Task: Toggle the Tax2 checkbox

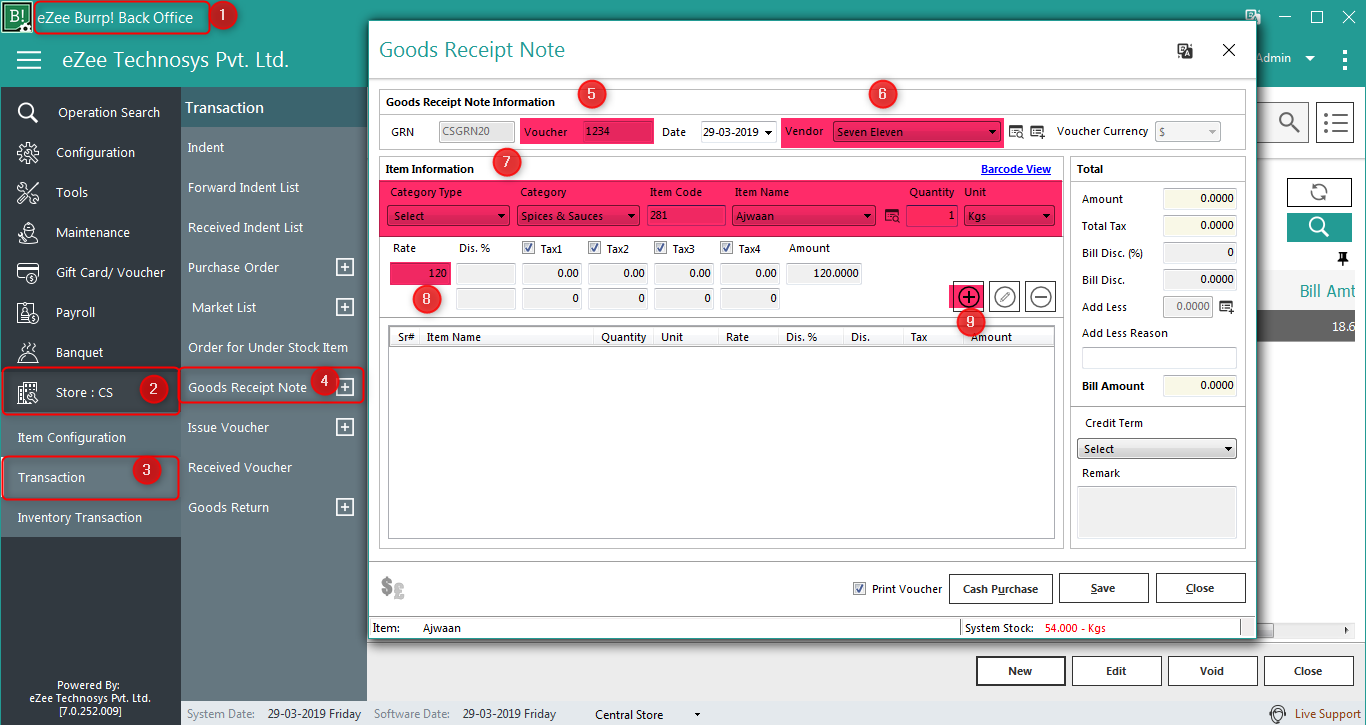Action: pos(594,248)
